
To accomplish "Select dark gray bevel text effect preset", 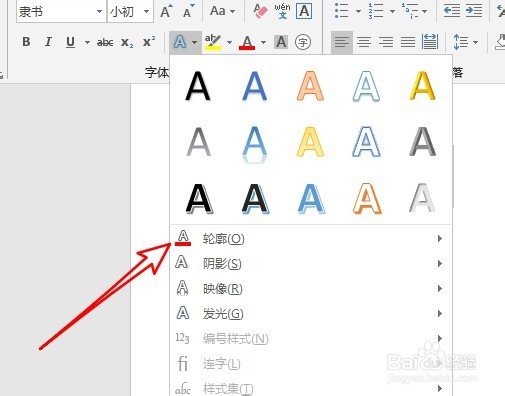I will [422, 142].
